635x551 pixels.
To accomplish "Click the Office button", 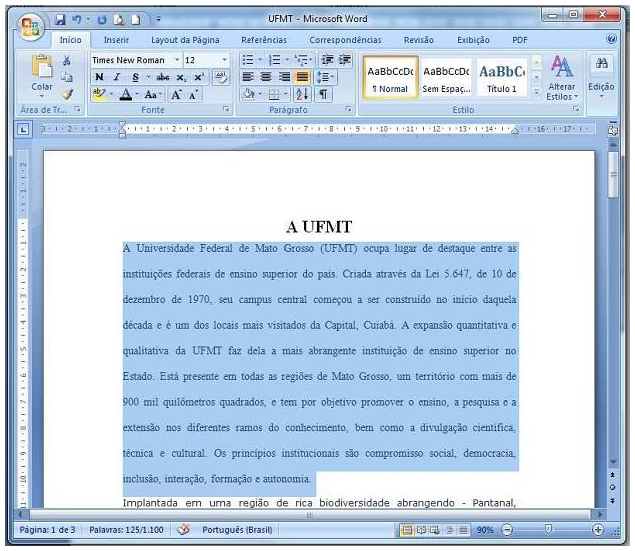I will pyautogui.click(x=30, y=27).
